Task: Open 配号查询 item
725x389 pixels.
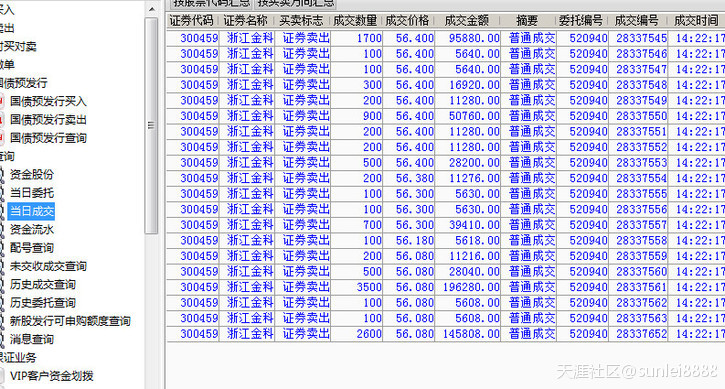Action: point(32,248)
